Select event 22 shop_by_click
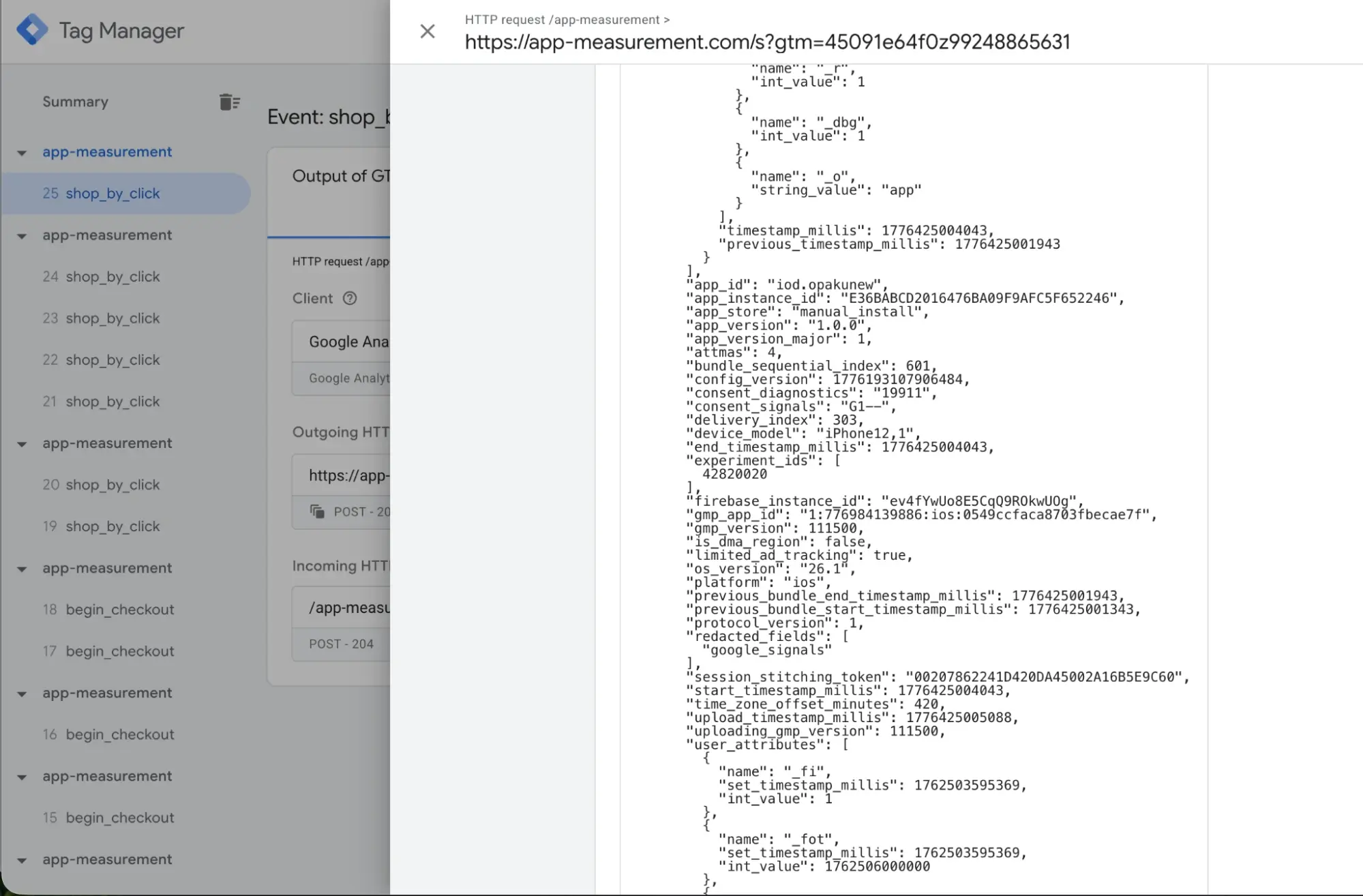 (101, 359)
